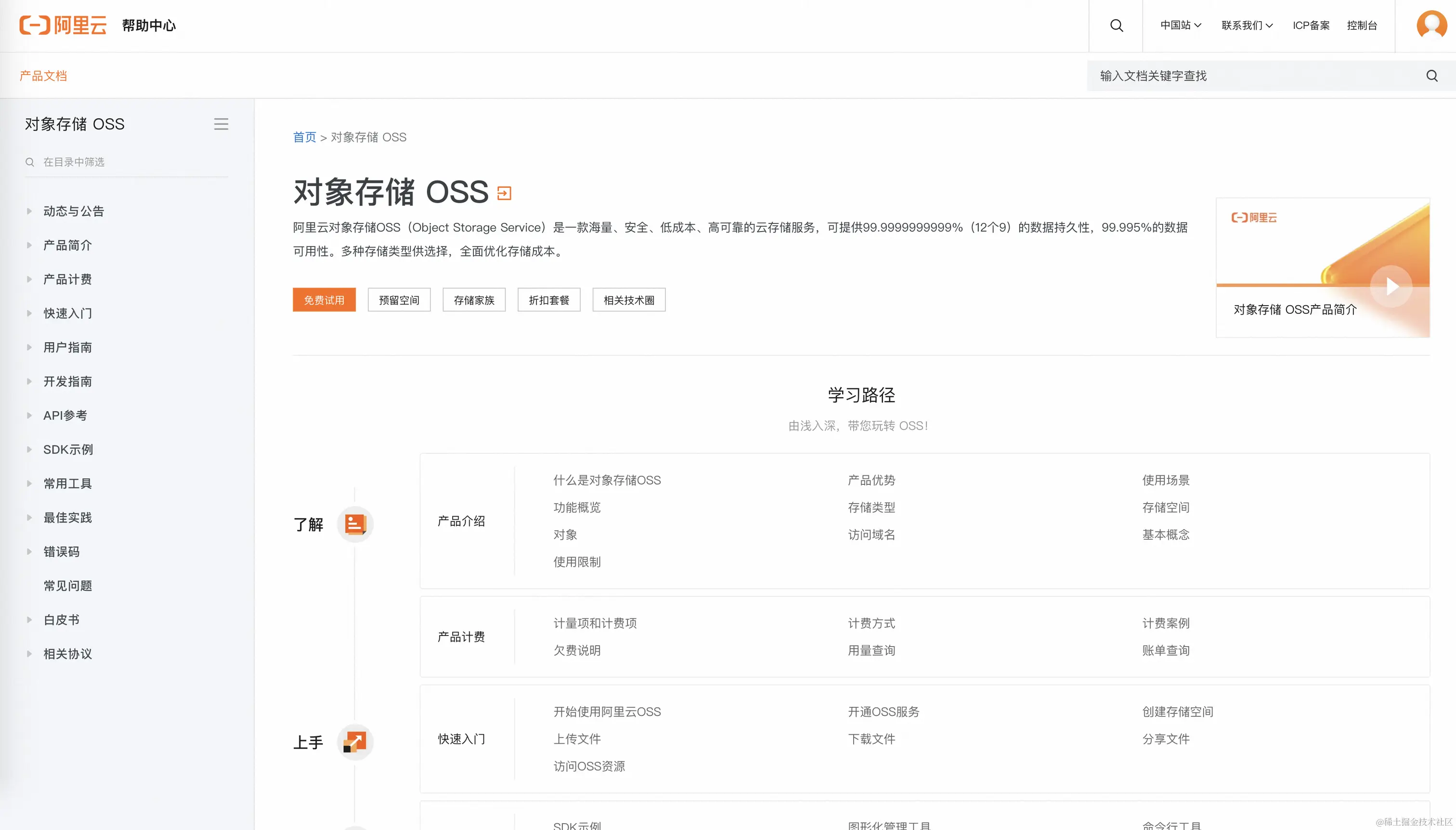This screenshot has width=1456, height=830.
Task: Click the 首页 breadcrumb link
Action: 304,137
